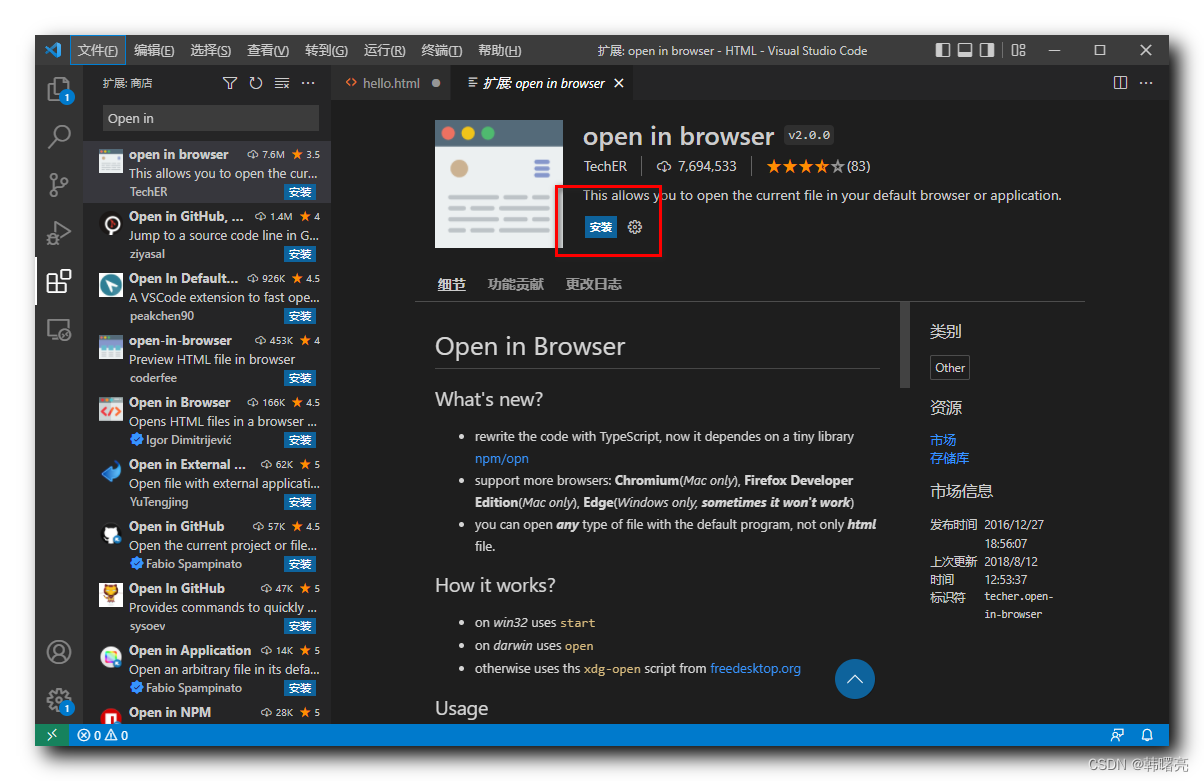The height and width of the screenshot is (781, 1204).
Task: Open the editor More Actions menu
Action: coord(1146,83)
